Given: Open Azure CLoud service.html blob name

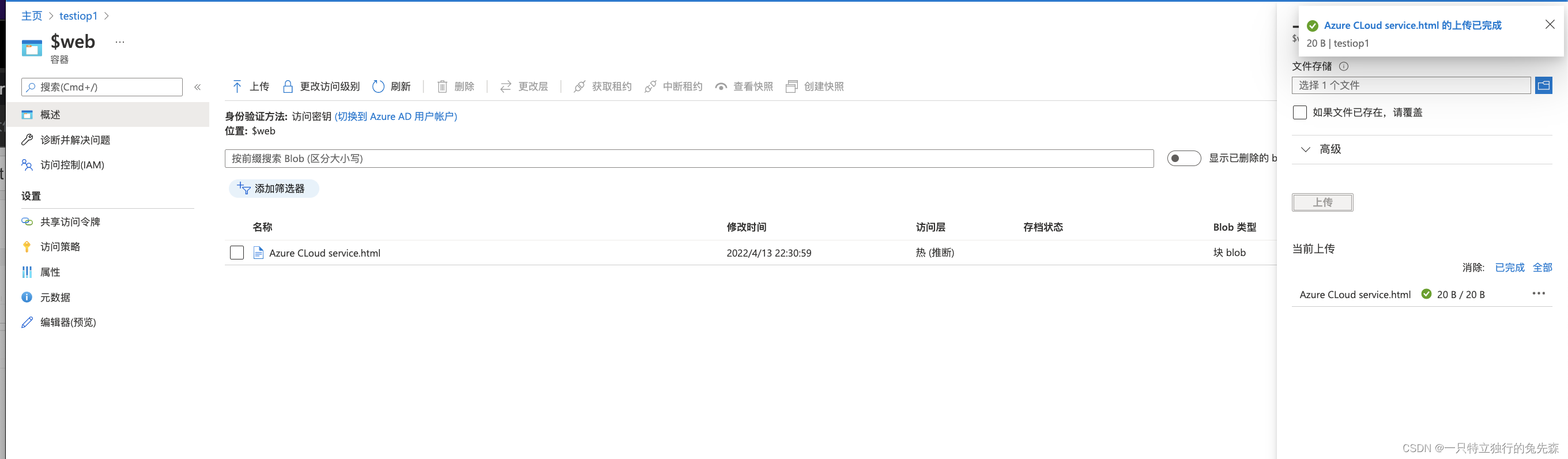Looking at the screenshot, I should click(x=325, y=253).
